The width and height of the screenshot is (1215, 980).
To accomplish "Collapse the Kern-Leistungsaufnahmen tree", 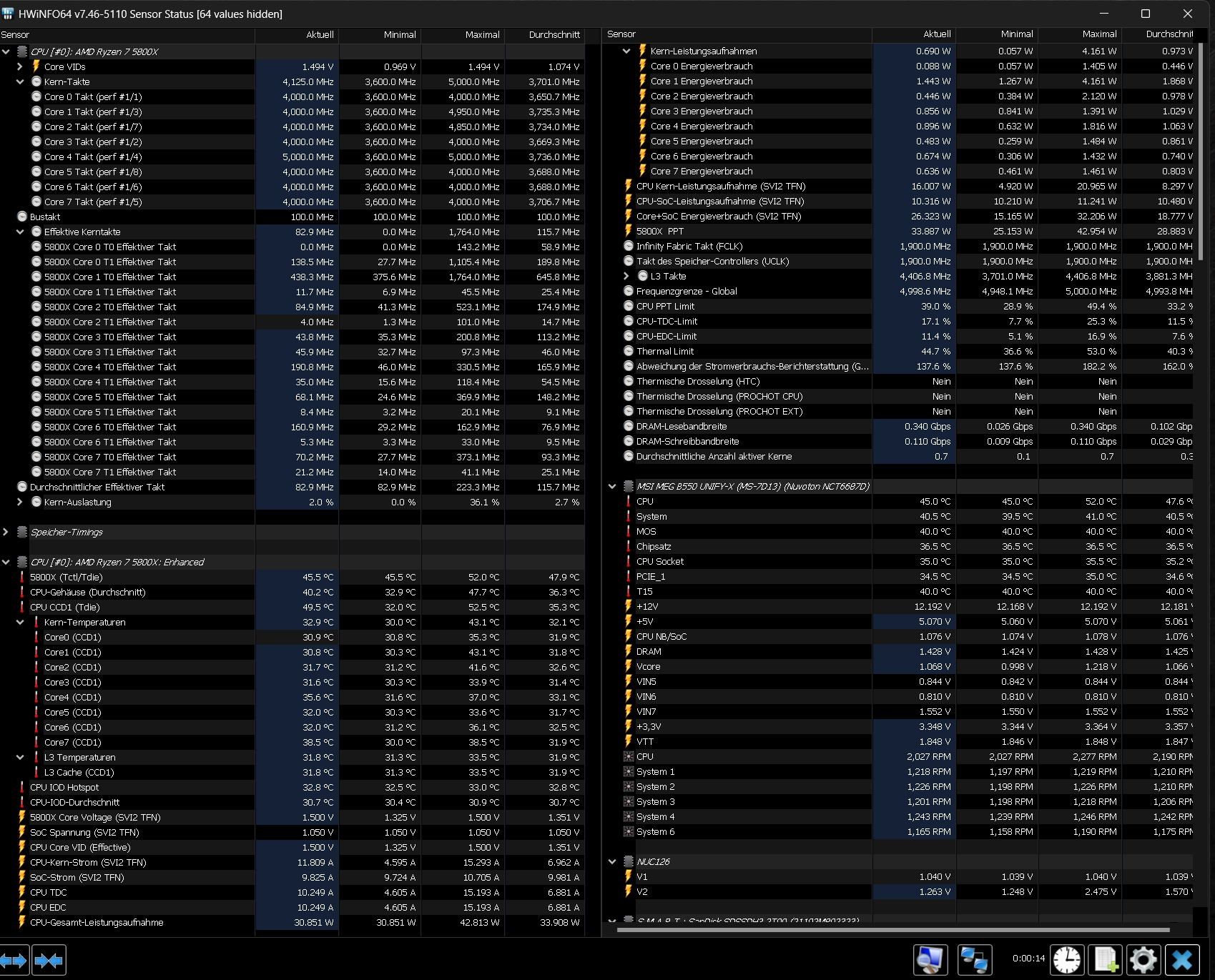I will point(626,51).
